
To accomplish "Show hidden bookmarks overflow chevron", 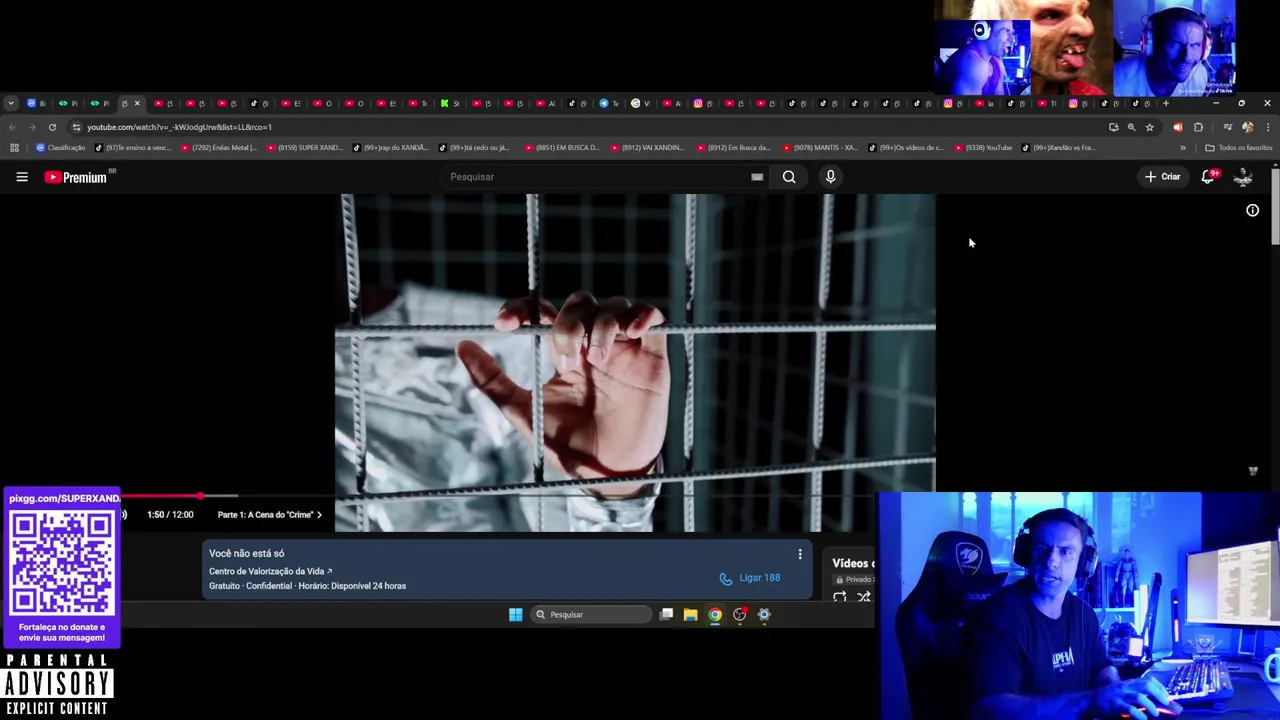I will [1183, 148].
